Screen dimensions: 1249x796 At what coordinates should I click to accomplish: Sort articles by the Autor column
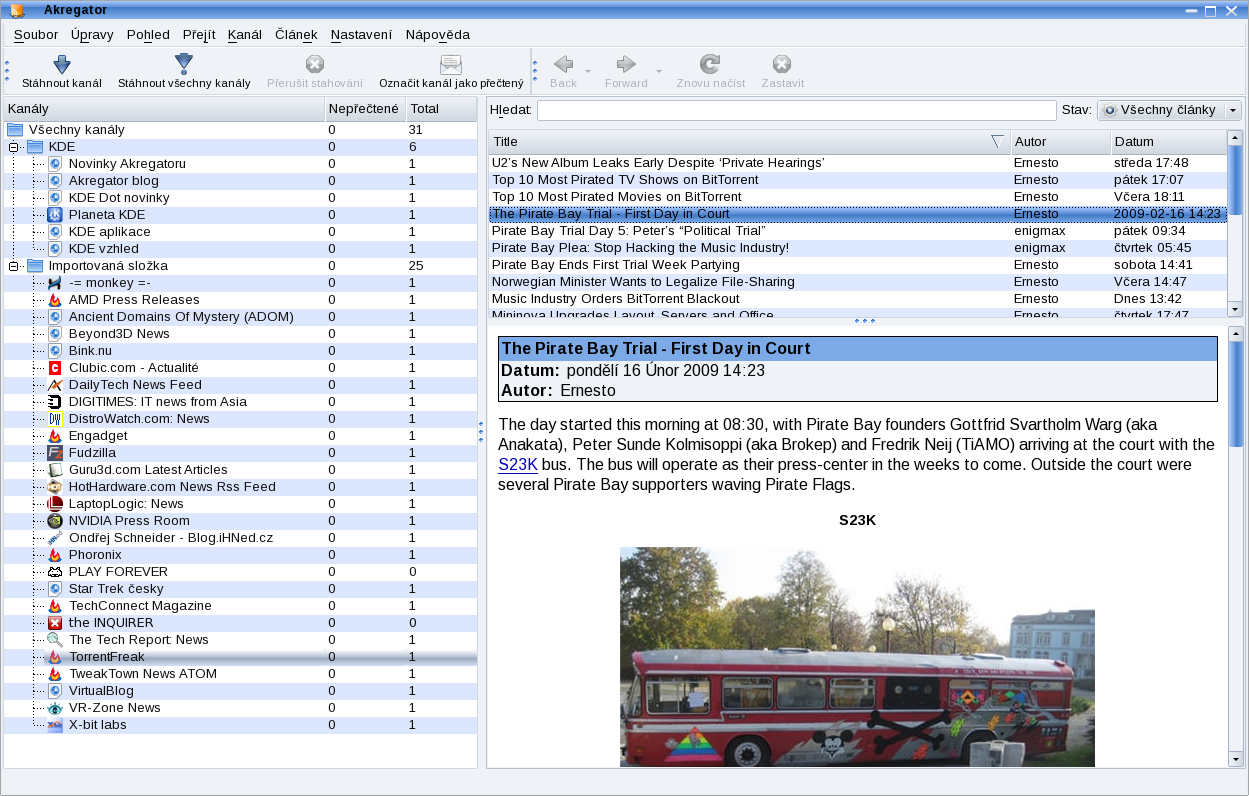(x=1060, y=142)
